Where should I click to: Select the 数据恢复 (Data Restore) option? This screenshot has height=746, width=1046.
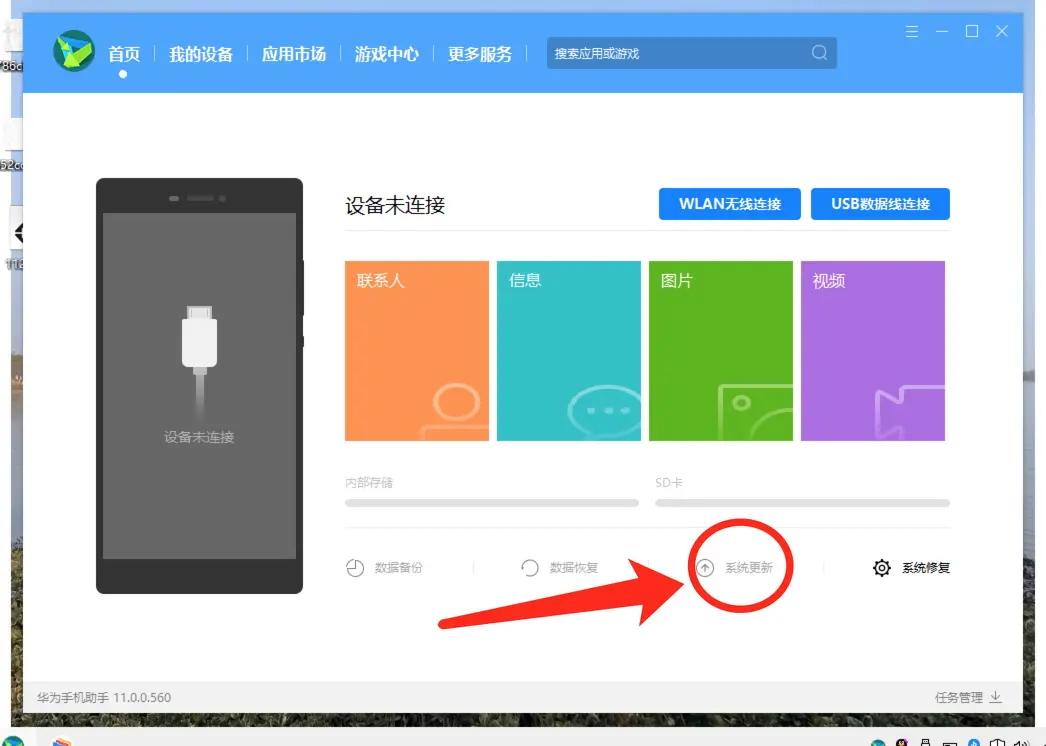coord(562,567)
